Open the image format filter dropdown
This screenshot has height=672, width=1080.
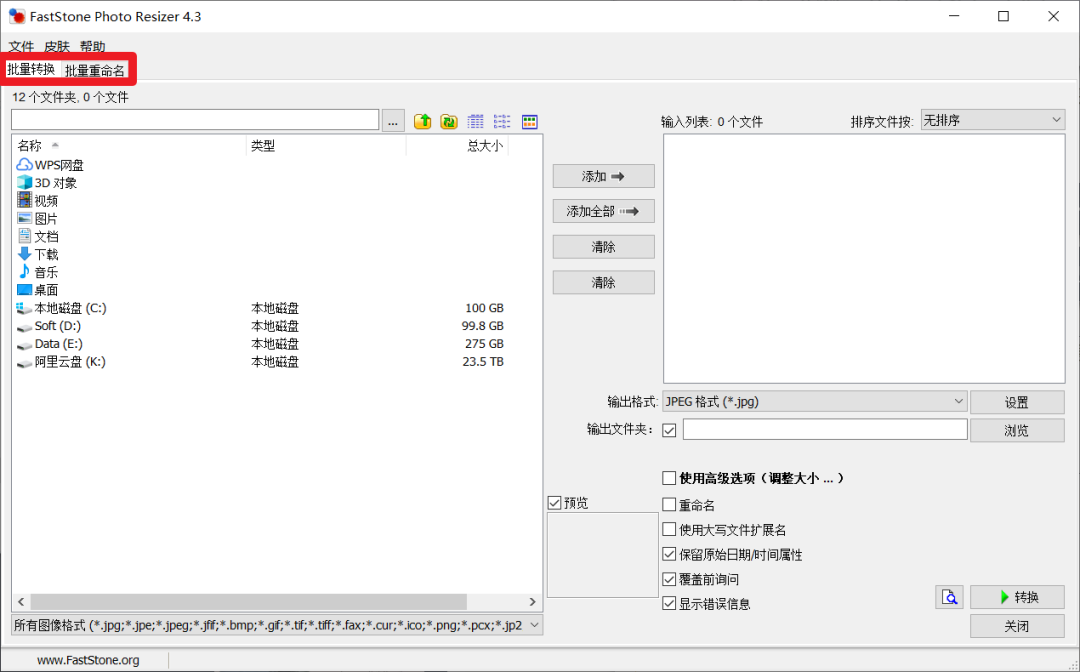276,625
